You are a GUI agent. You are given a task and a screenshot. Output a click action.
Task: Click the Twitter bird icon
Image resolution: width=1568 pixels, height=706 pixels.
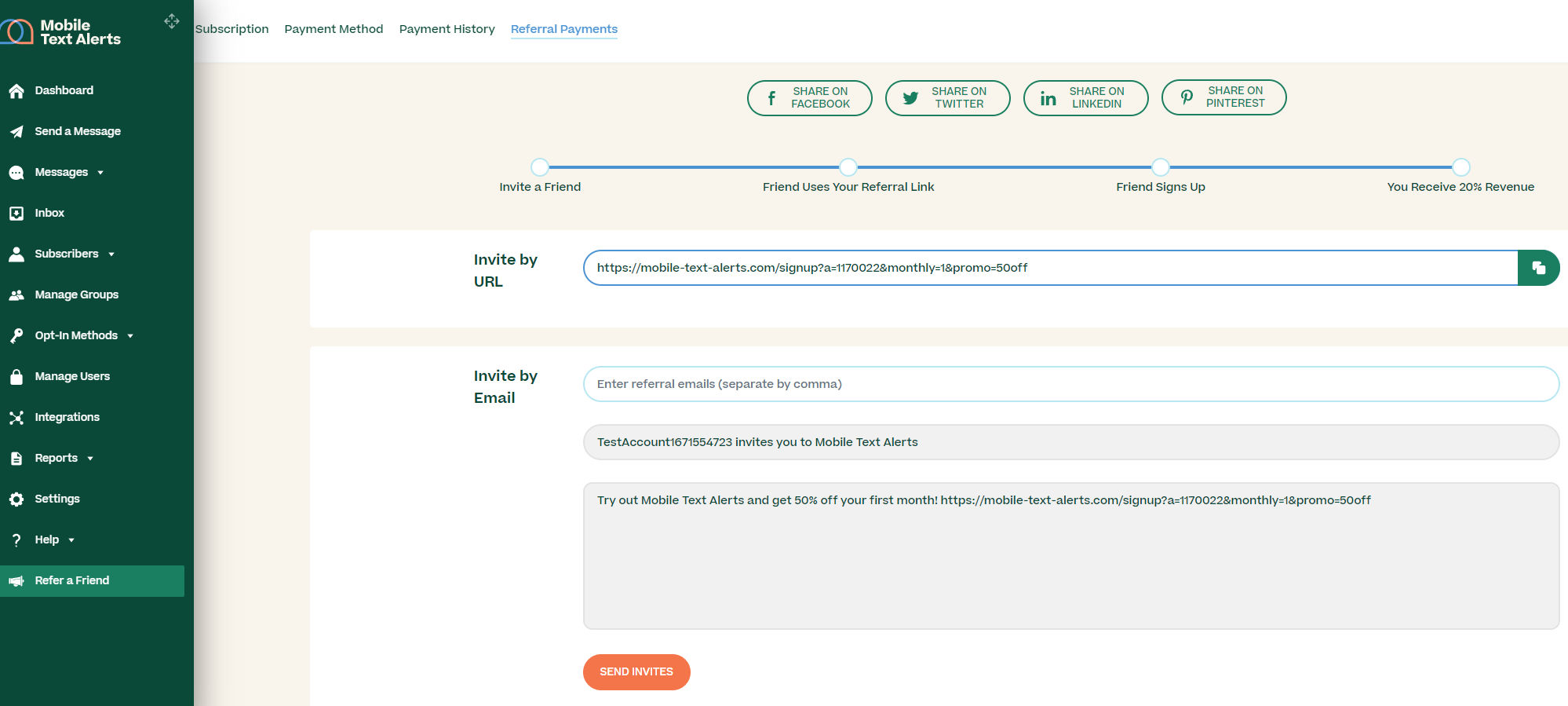pyautogui.click(x=910, y=98)
